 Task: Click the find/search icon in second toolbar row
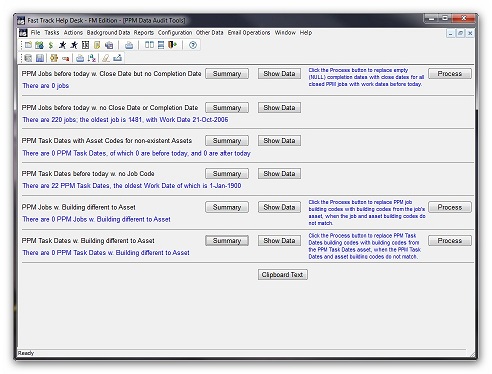(28, 58)
